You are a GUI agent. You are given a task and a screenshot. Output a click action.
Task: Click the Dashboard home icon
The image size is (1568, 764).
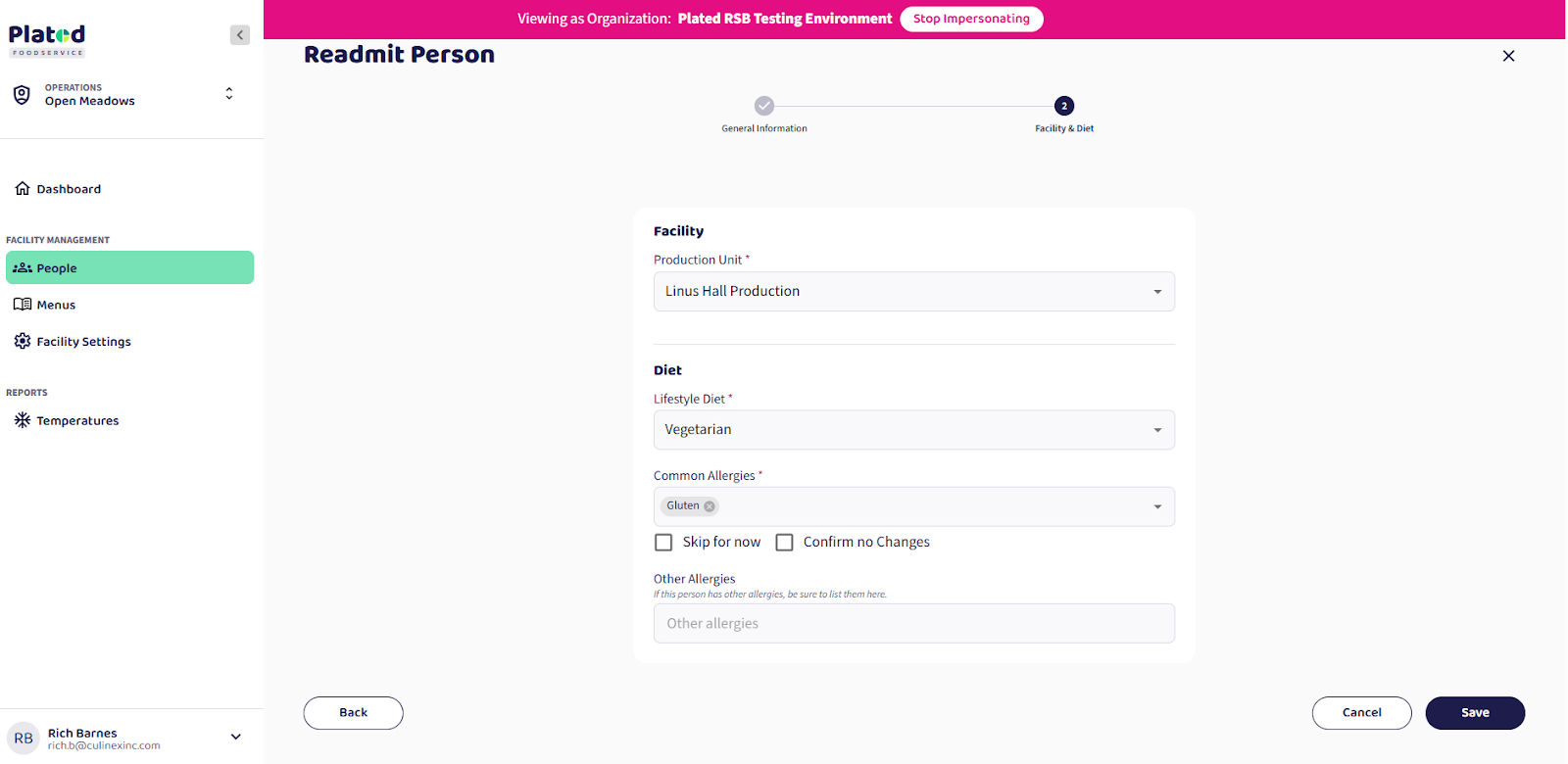coord(23,189)
